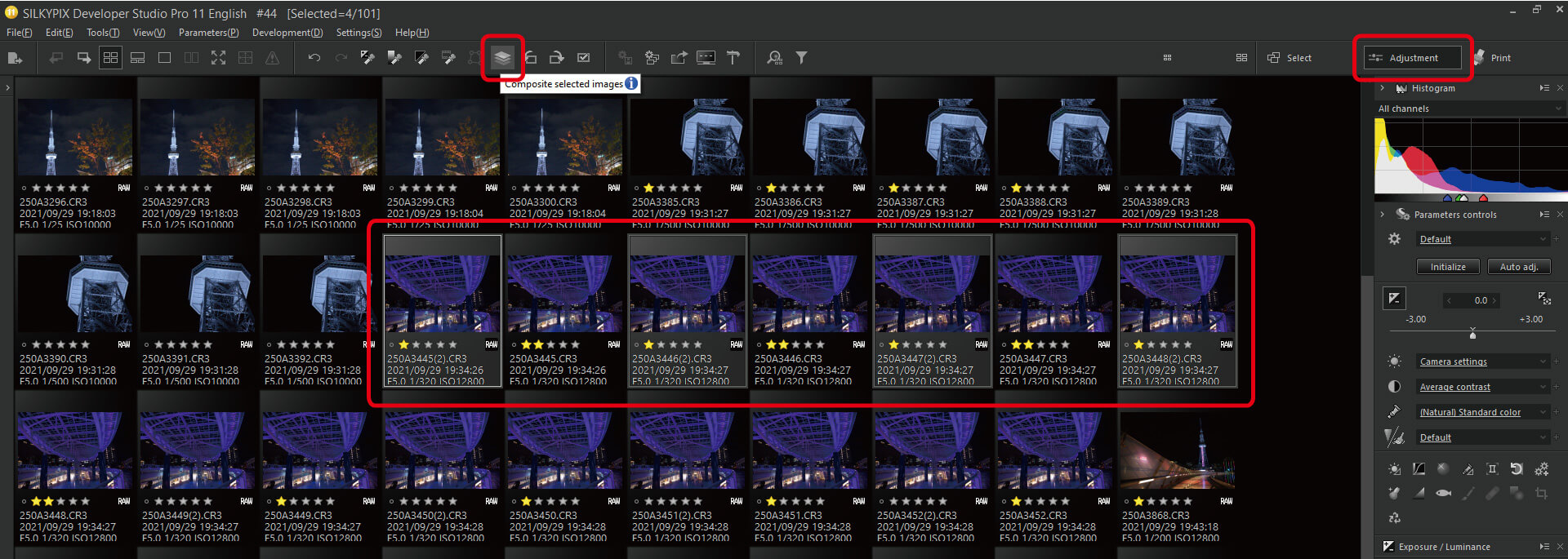
Task: Click the Undo arrow in the toolbar
Action: (314, 58)
